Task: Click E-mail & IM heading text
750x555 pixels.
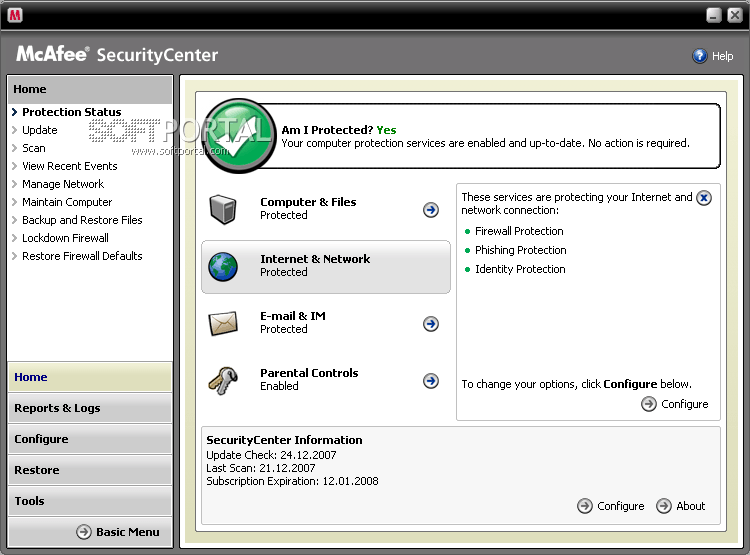Action: click(293, 316)
